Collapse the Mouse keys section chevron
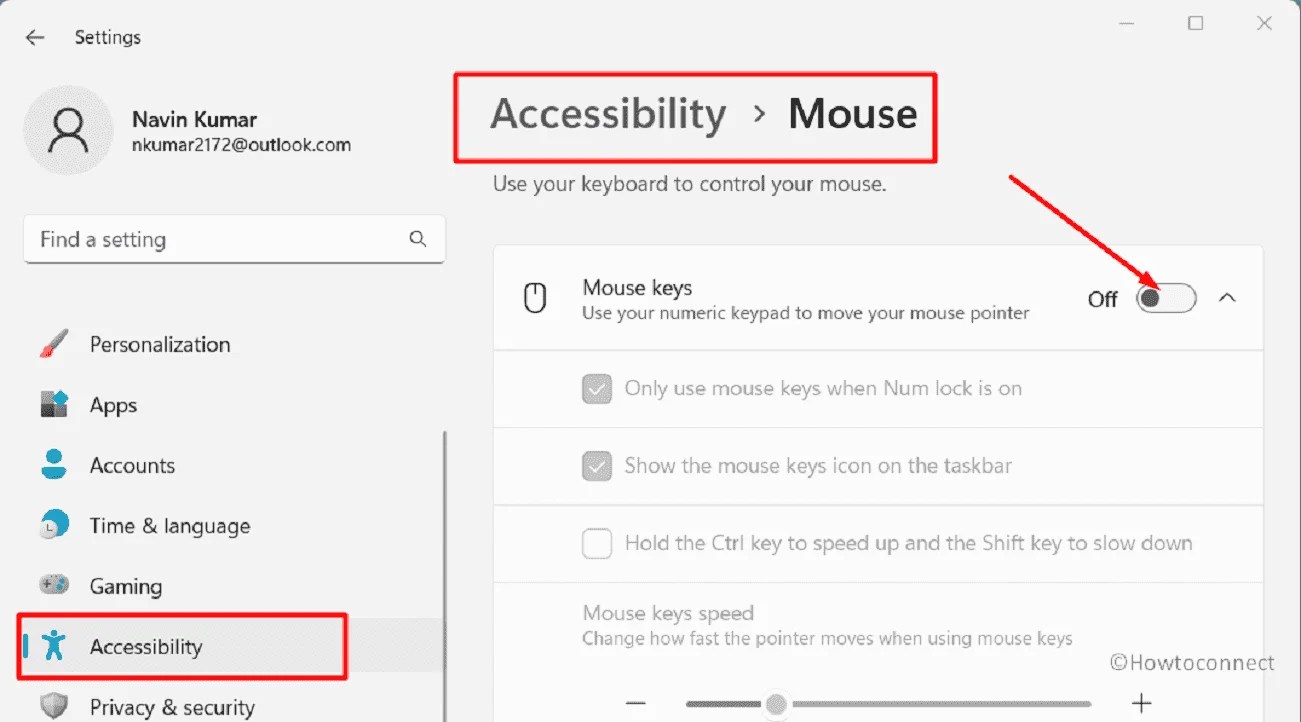Viewport: 1301px width, 722px height. [x=1228, y=297]
